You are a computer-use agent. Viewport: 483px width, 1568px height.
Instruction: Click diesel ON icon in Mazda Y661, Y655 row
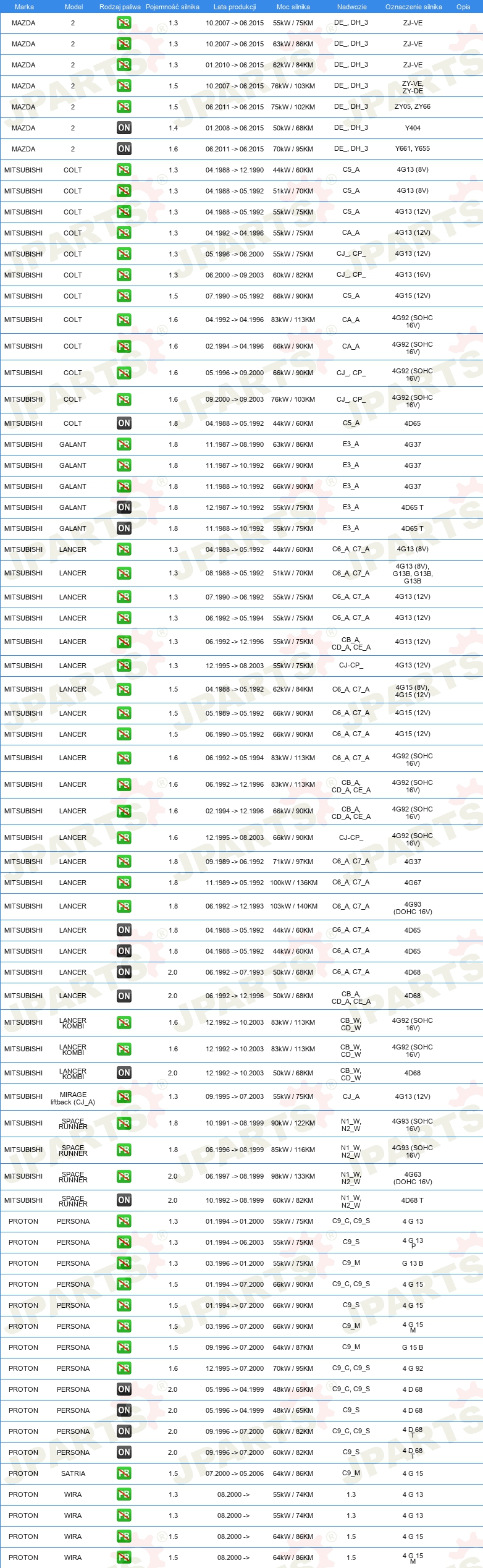click(124, 149)
